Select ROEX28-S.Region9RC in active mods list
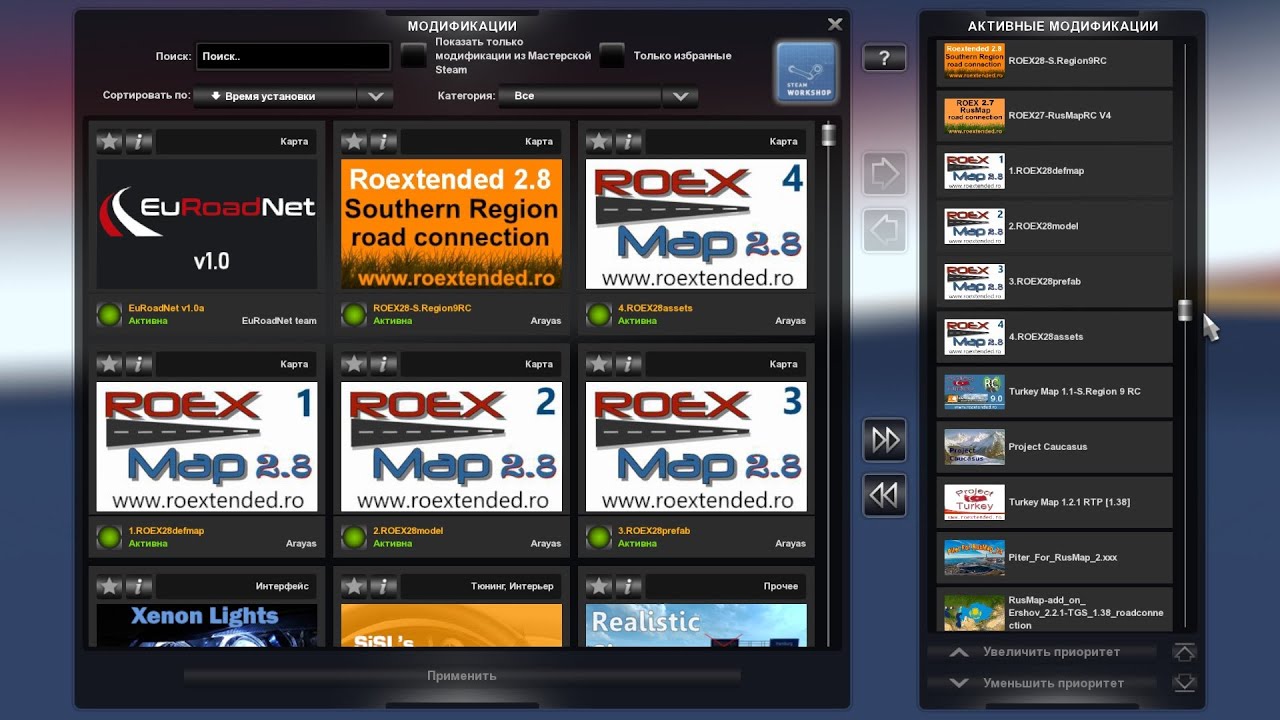This screenshot has height=720, width=1280. tap(1054, 61)
